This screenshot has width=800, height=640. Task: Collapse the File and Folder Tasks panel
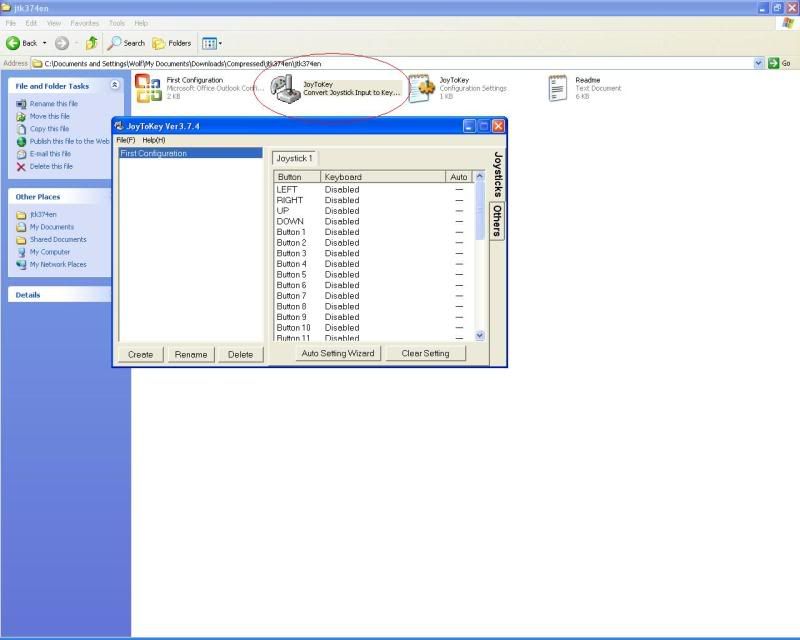[x=115, y=86]
